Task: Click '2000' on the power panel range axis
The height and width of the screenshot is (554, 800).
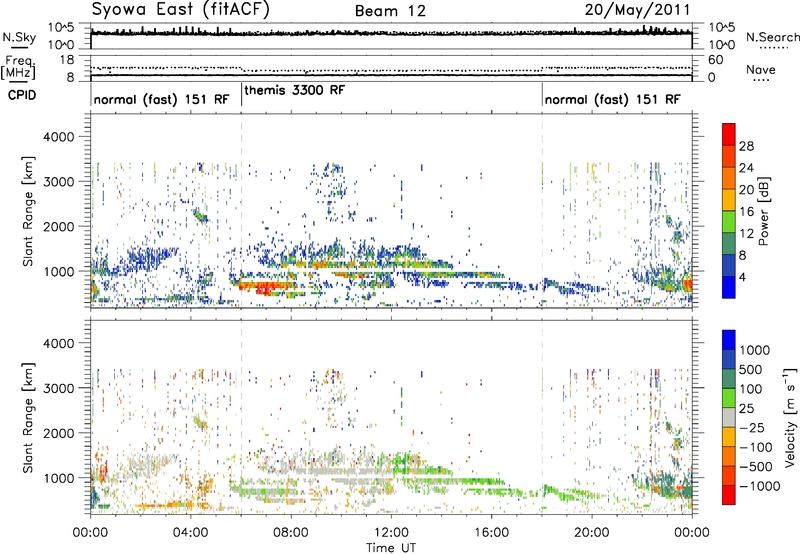Action: point(58,226)
